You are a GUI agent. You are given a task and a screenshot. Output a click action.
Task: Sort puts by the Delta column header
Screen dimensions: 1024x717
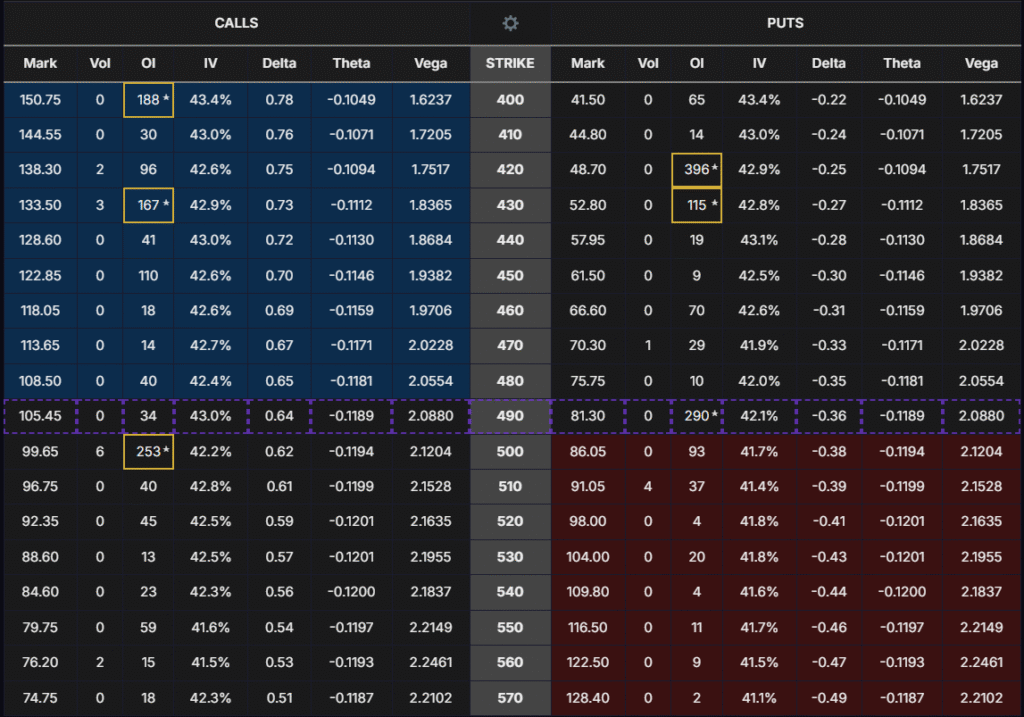pyautogui.click(x=828, y=64)
